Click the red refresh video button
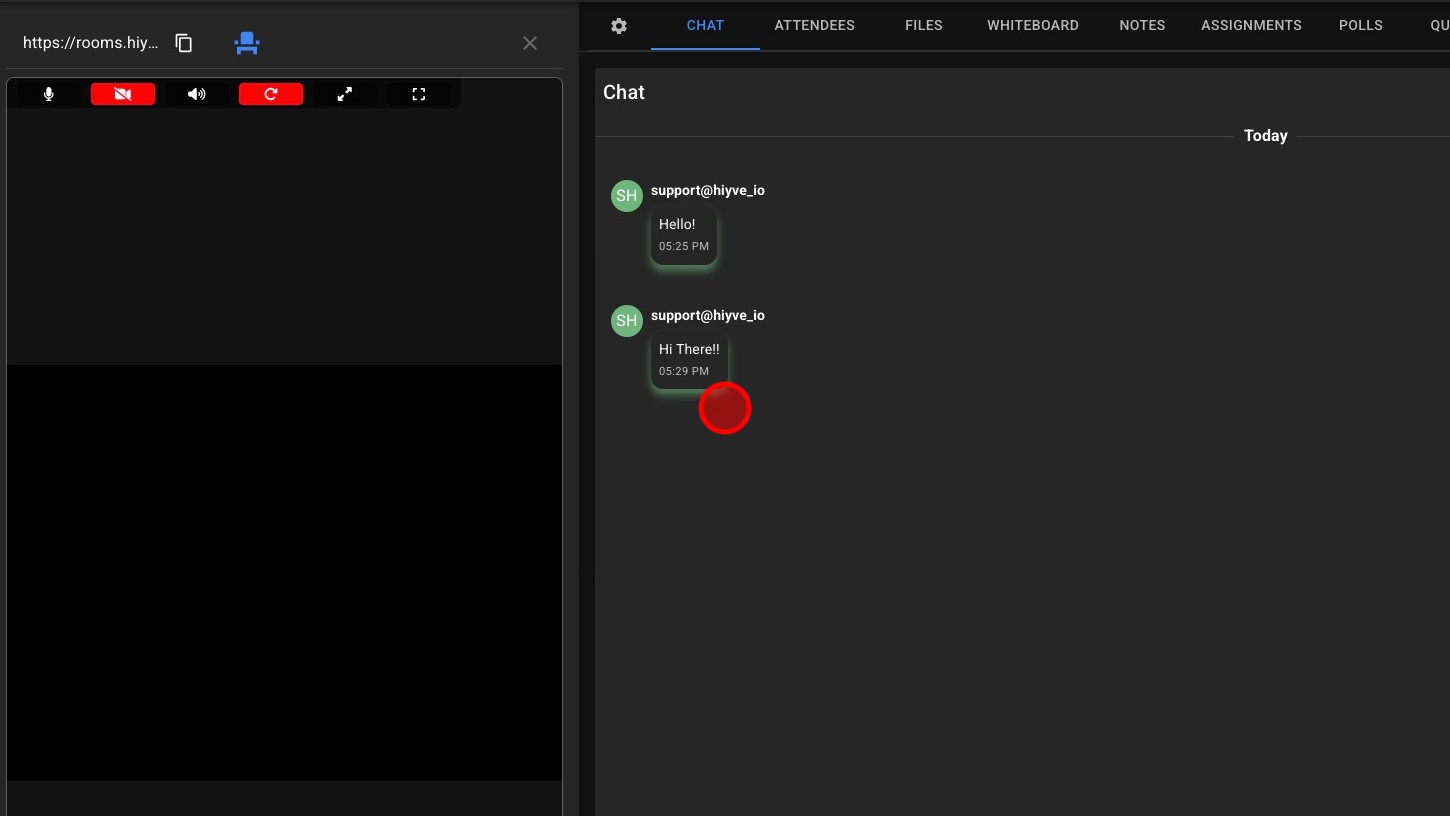 tap(271, 94)
